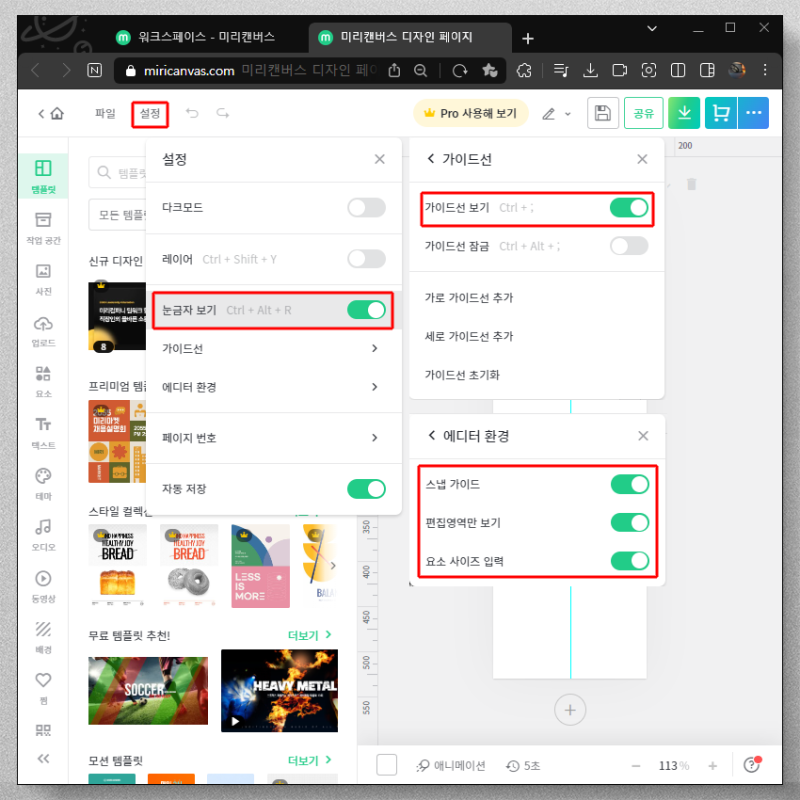Open the 요소 elements panel
This screenshot has height=800, width=800.
43,381
